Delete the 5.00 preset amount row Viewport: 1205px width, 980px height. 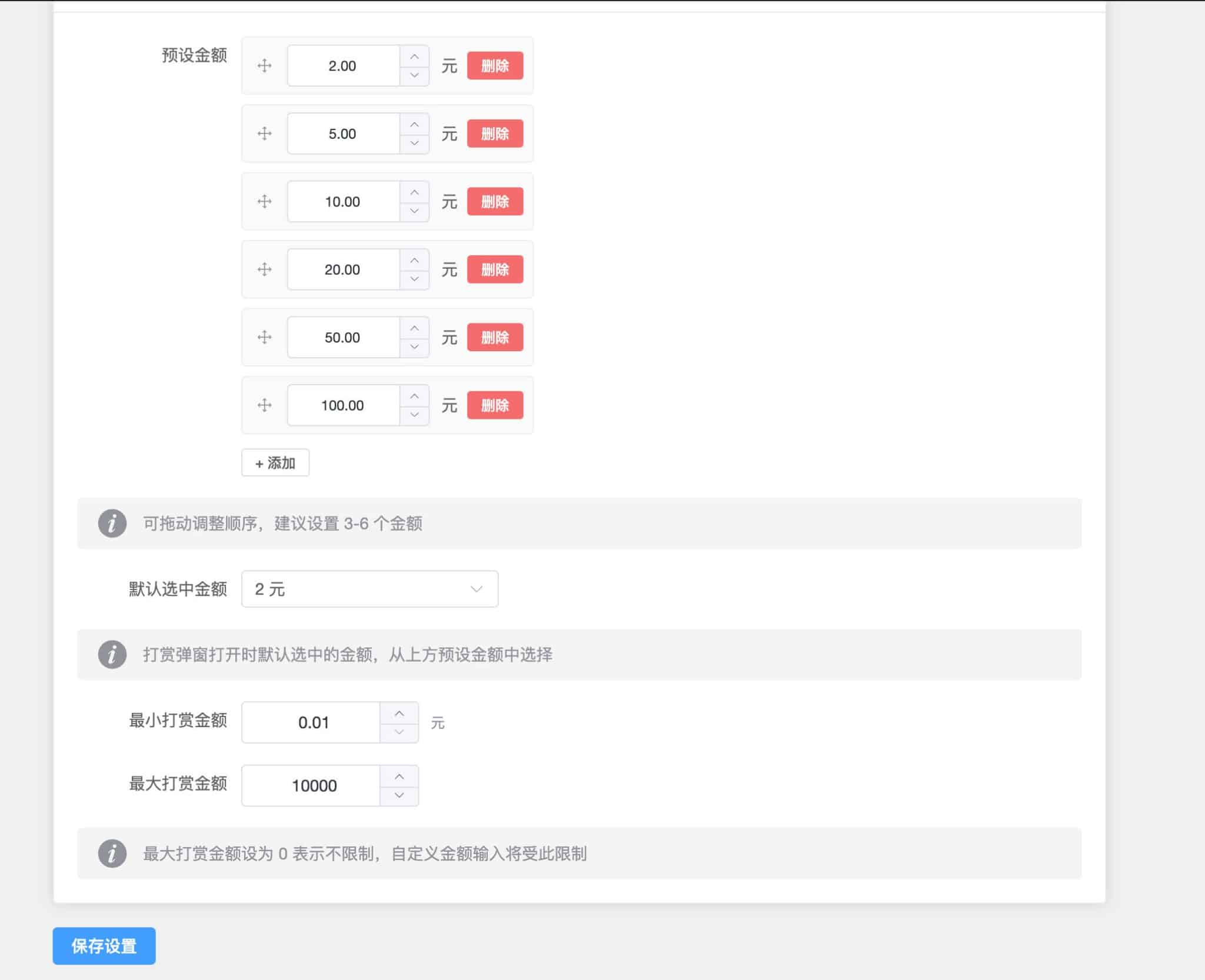coord(495,134)
